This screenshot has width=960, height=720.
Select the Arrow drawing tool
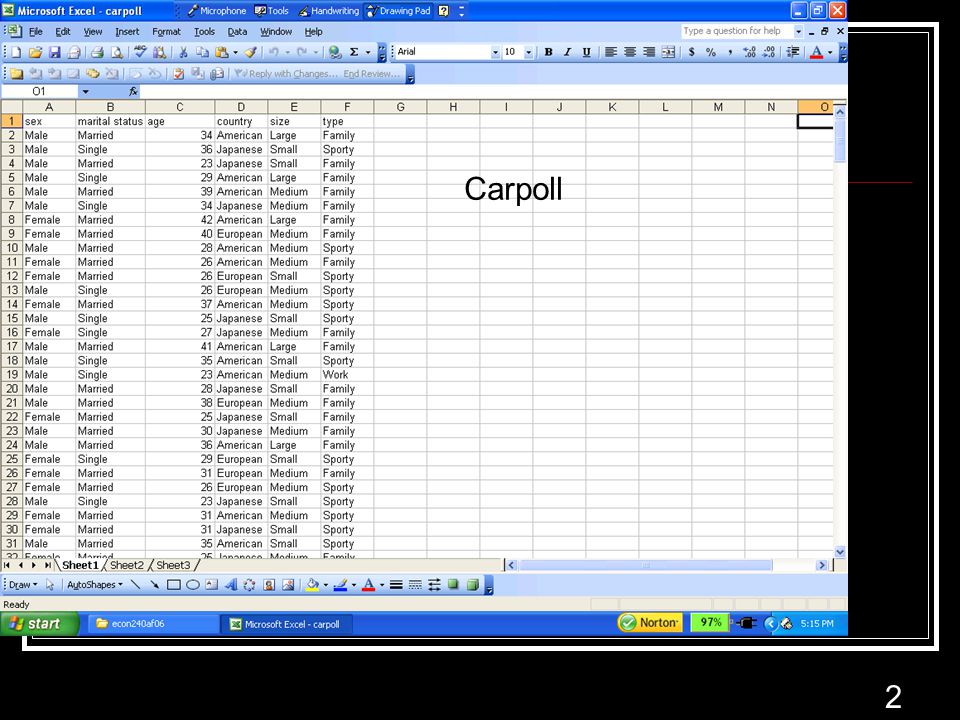click(x=154, y=585)
